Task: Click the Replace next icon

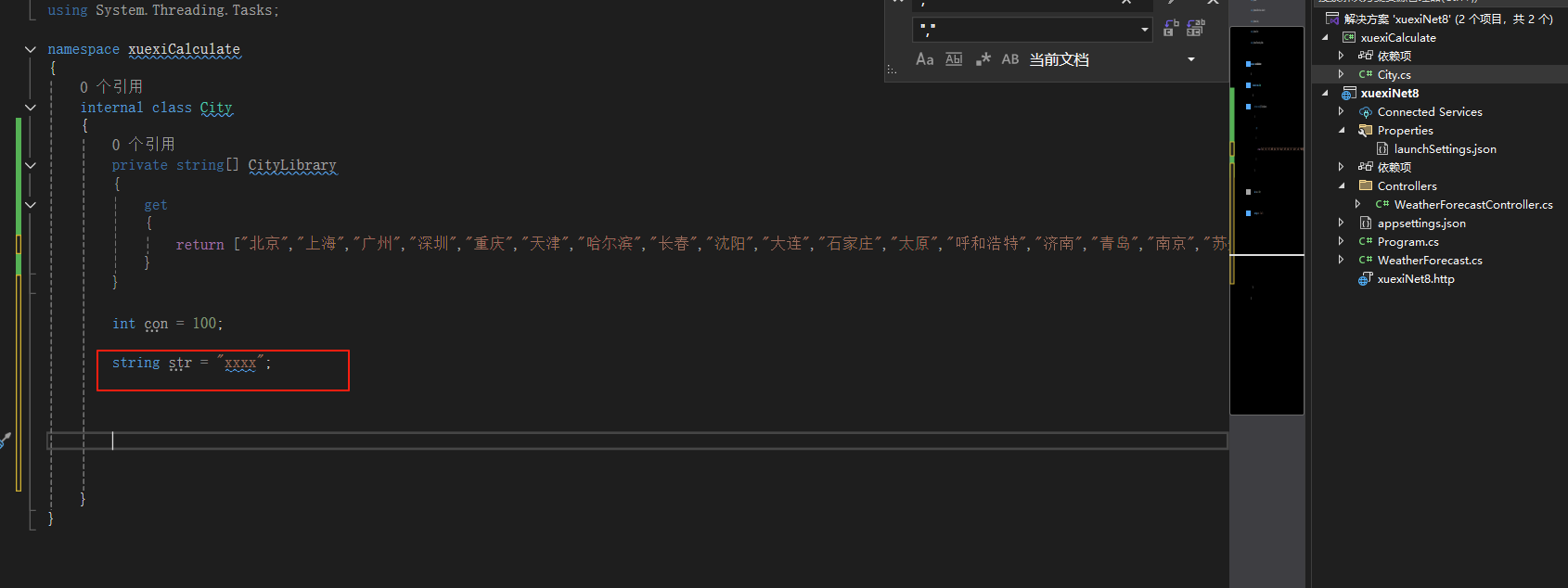Action: [1171, 29]
